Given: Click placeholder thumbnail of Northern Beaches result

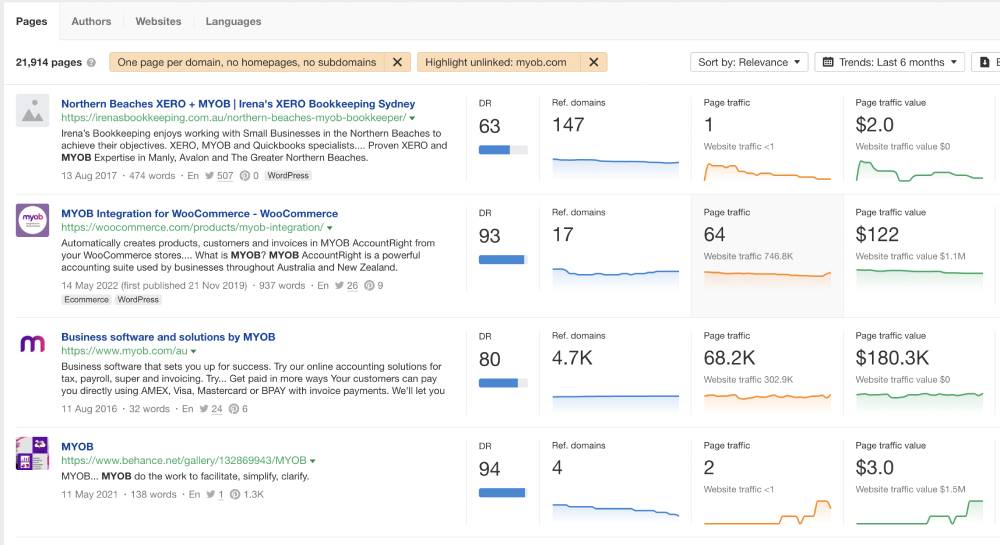Looking at the screenshot, I should (x=33, y=110).
